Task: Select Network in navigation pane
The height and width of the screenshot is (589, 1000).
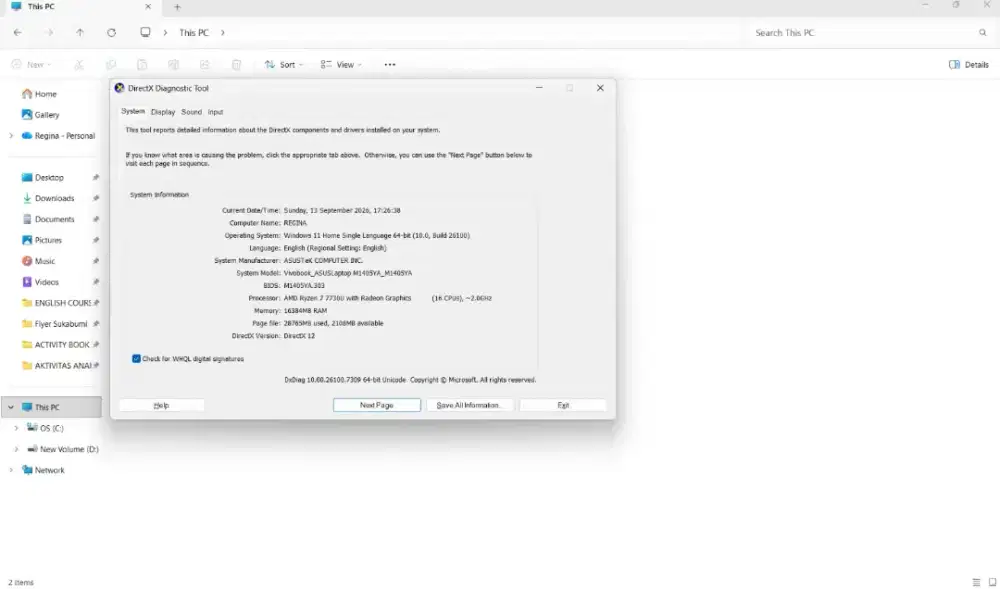Action: click(x=51, y=470)
